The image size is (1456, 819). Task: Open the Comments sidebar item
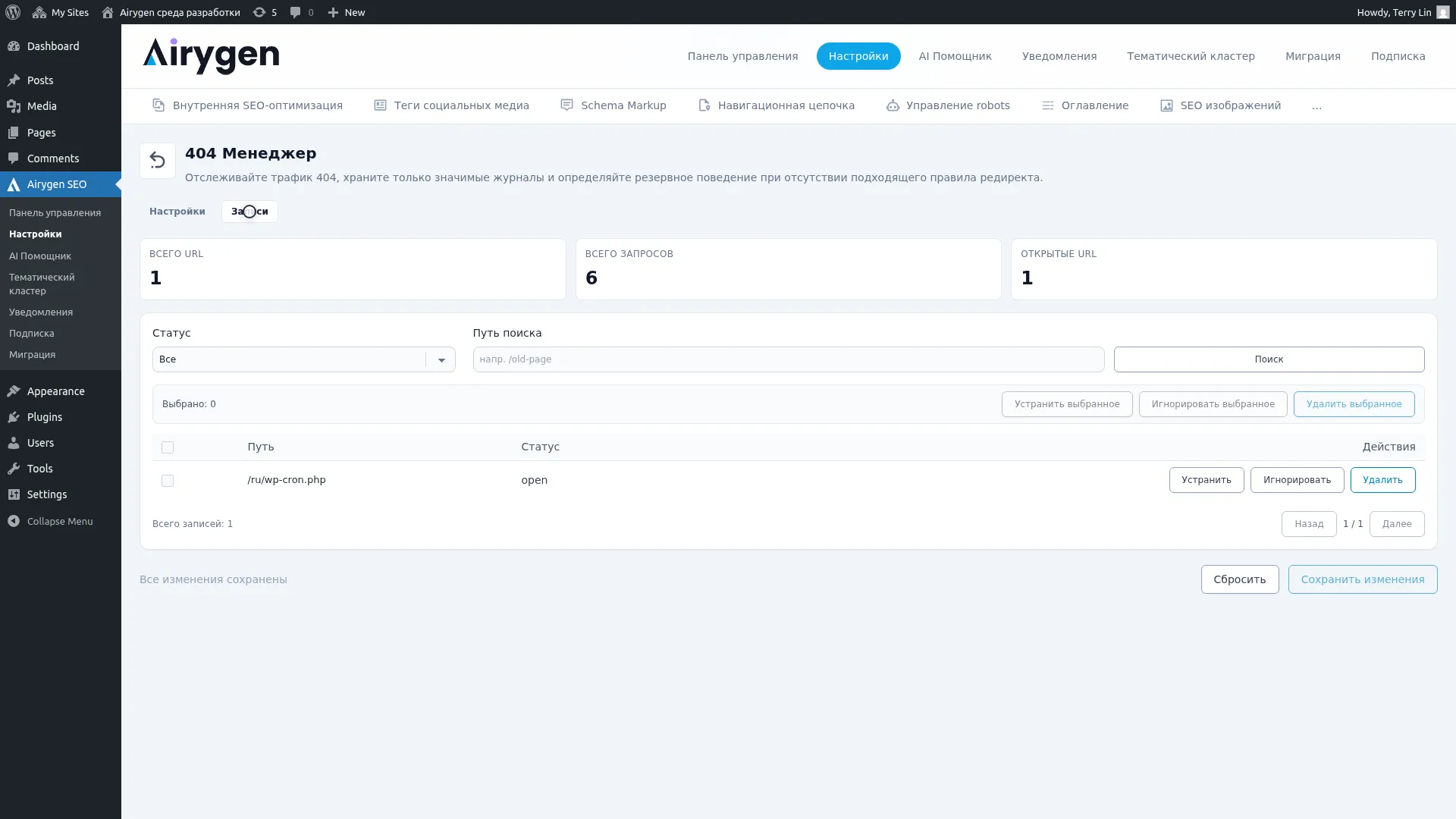point(61,158)
